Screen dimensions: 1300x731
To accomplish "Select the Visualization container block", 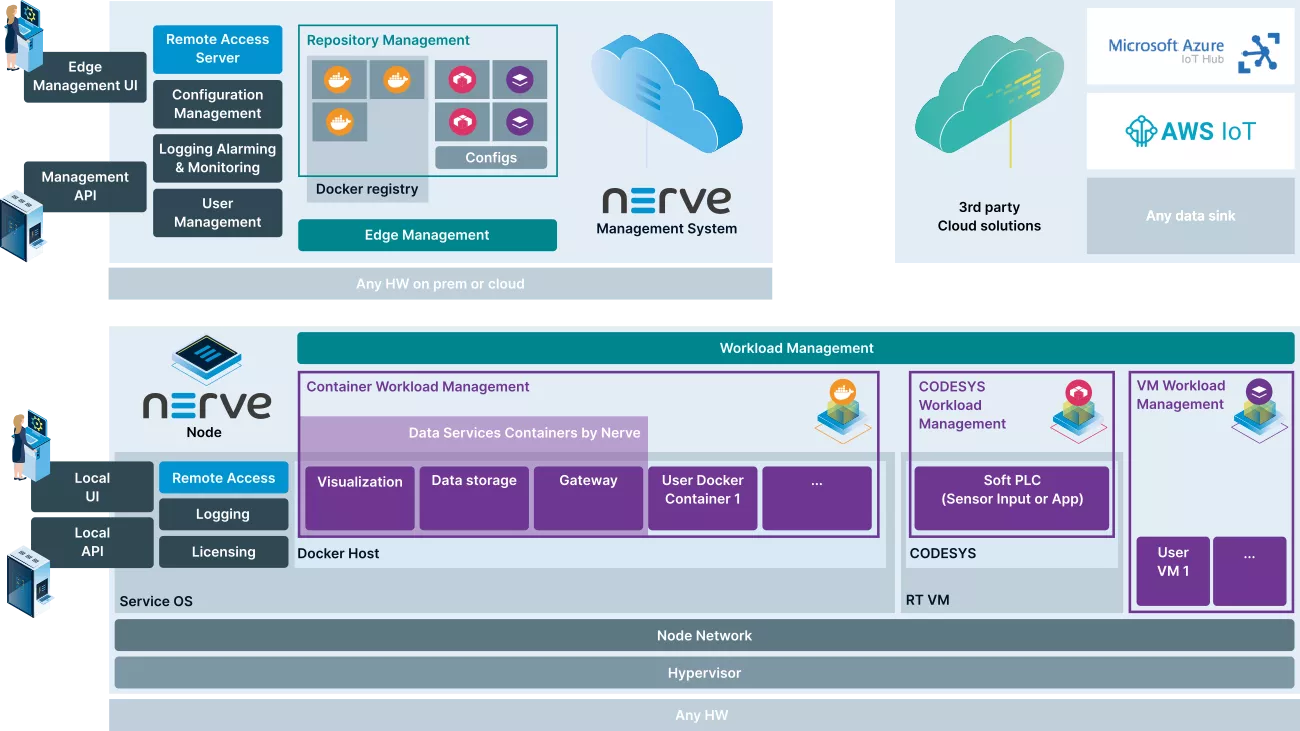I will click(360, 498).
